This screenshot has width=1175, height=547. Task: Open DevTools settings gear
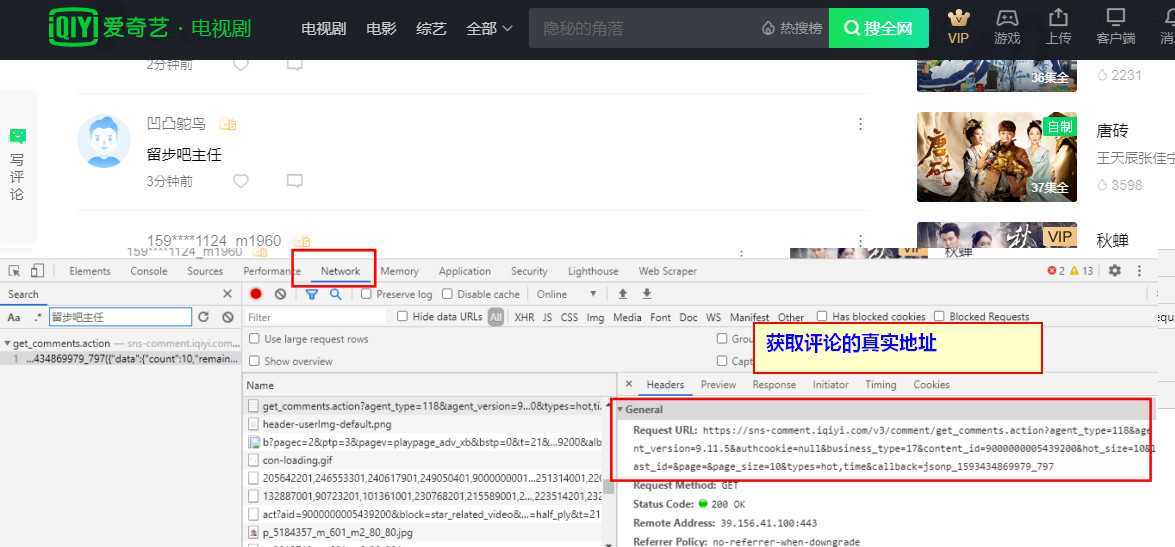click(x=1115, y=271)
